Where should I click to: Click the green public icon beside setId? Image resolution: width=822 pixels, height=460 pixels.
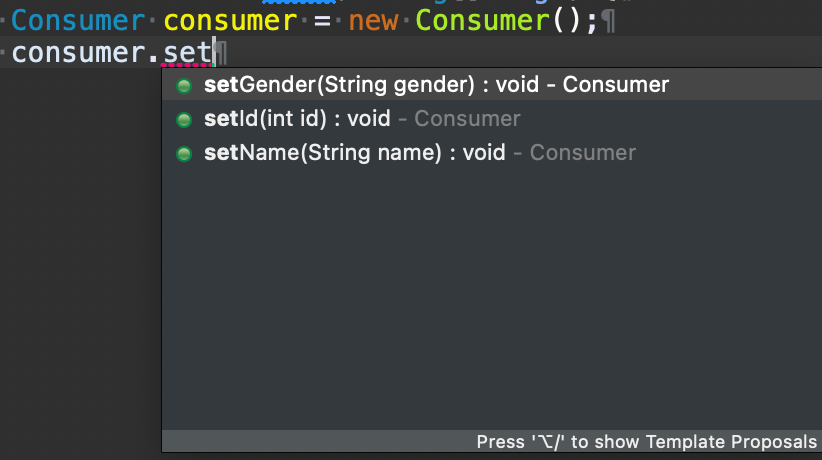[x=183, y=120]
